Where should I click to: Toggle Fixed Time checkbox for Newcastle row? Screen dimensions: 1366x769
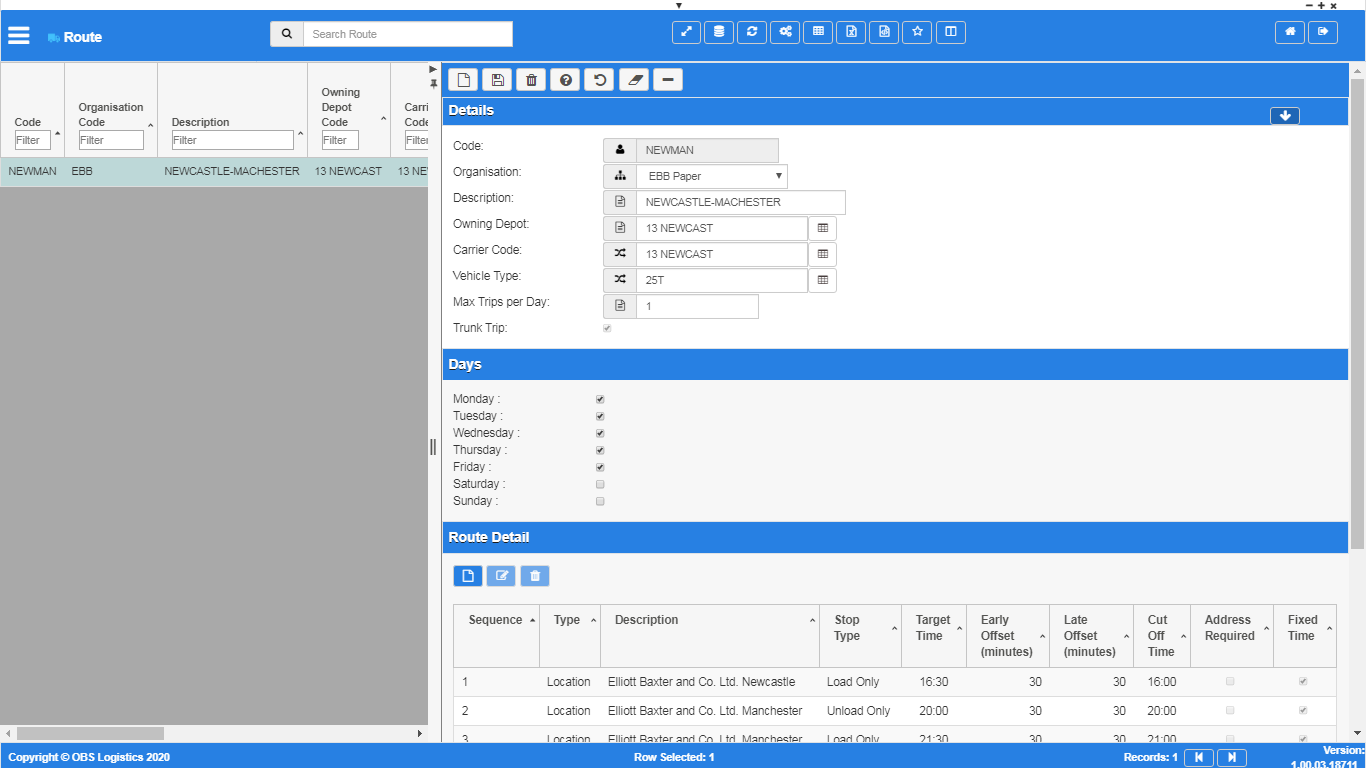tap(1302, 682)
